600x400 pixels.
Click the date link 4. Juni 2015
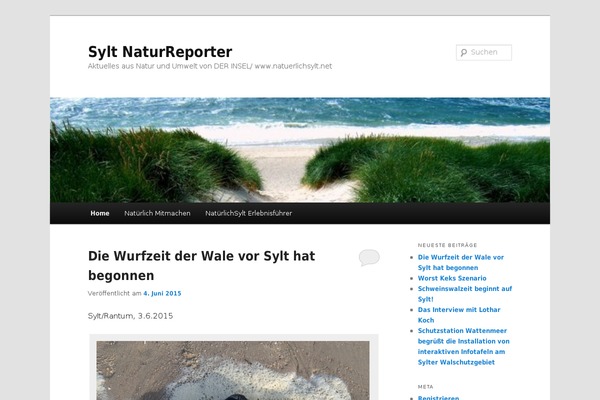coord(162,293)
